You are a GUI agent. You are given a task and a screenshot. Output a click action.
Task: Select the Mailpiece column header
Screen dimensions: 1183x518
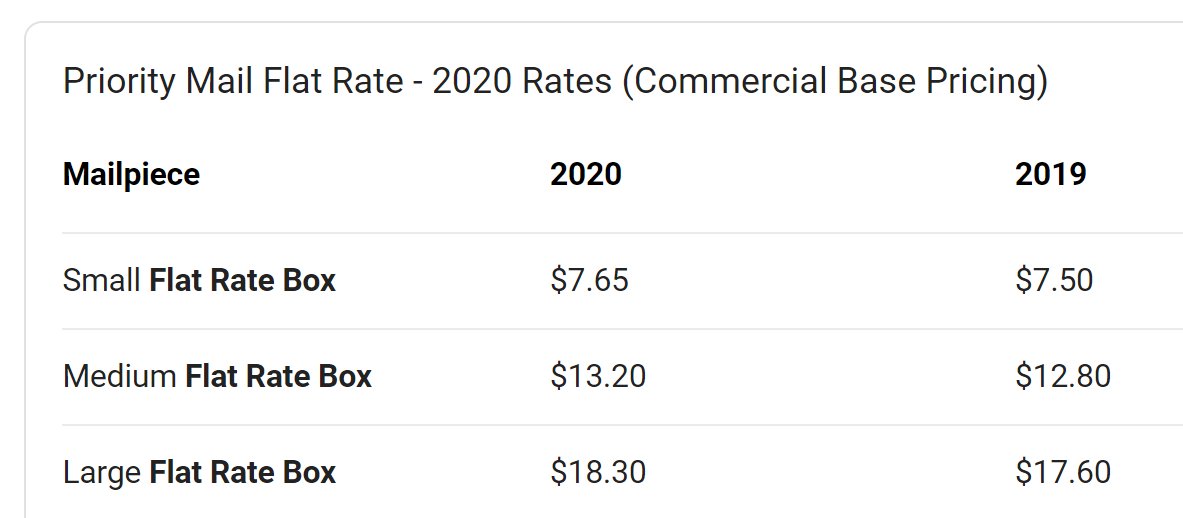click(131, 175)
